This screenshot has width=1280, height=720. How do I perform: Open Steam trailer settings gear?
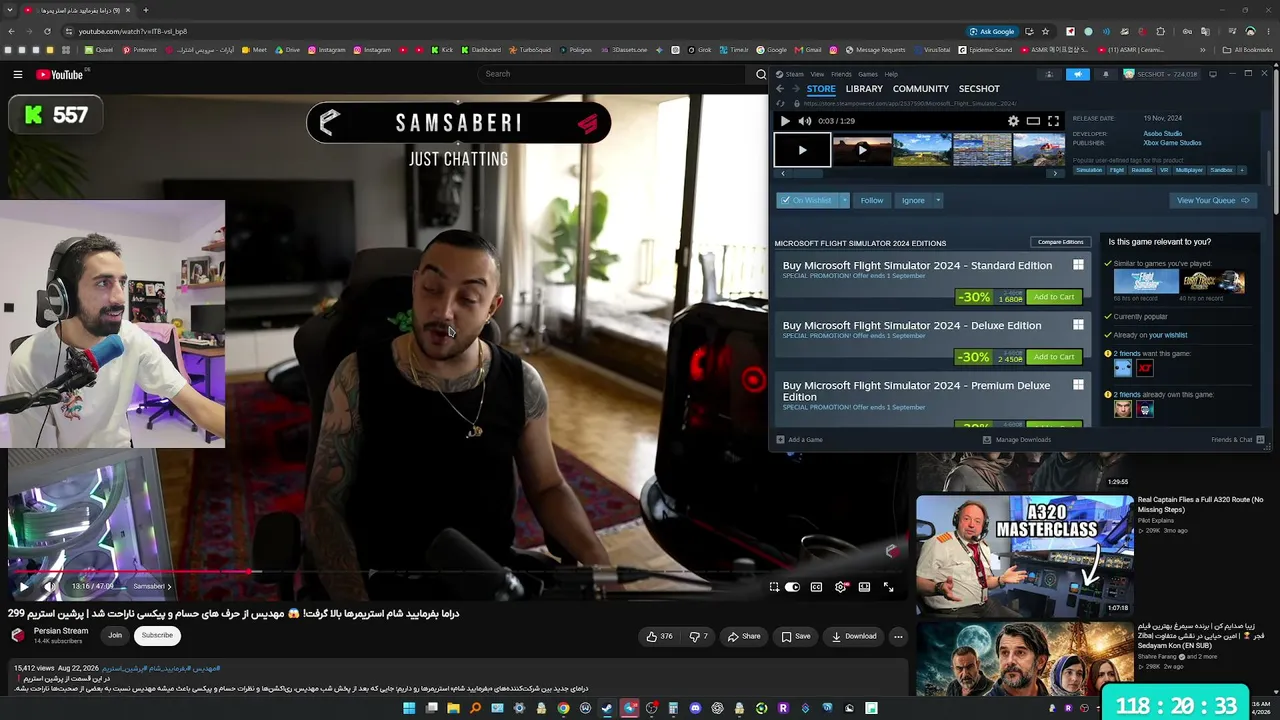[1013, 121]
